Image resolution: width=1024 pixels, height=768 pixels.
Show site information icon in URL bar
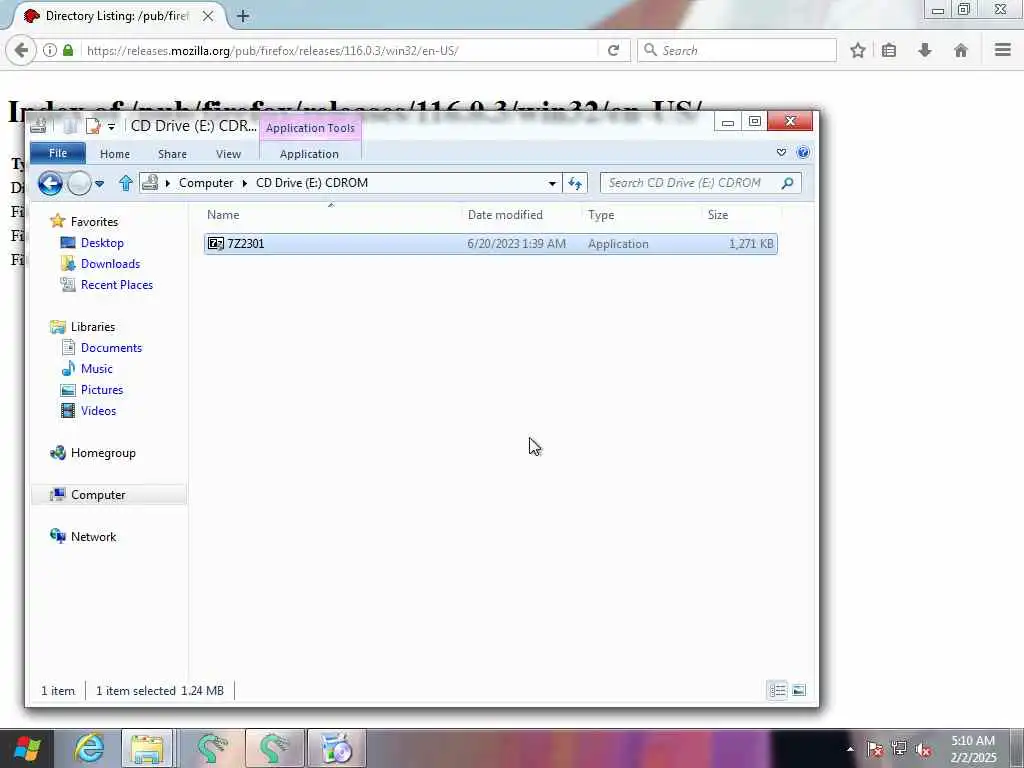click(x=50, y=50)
